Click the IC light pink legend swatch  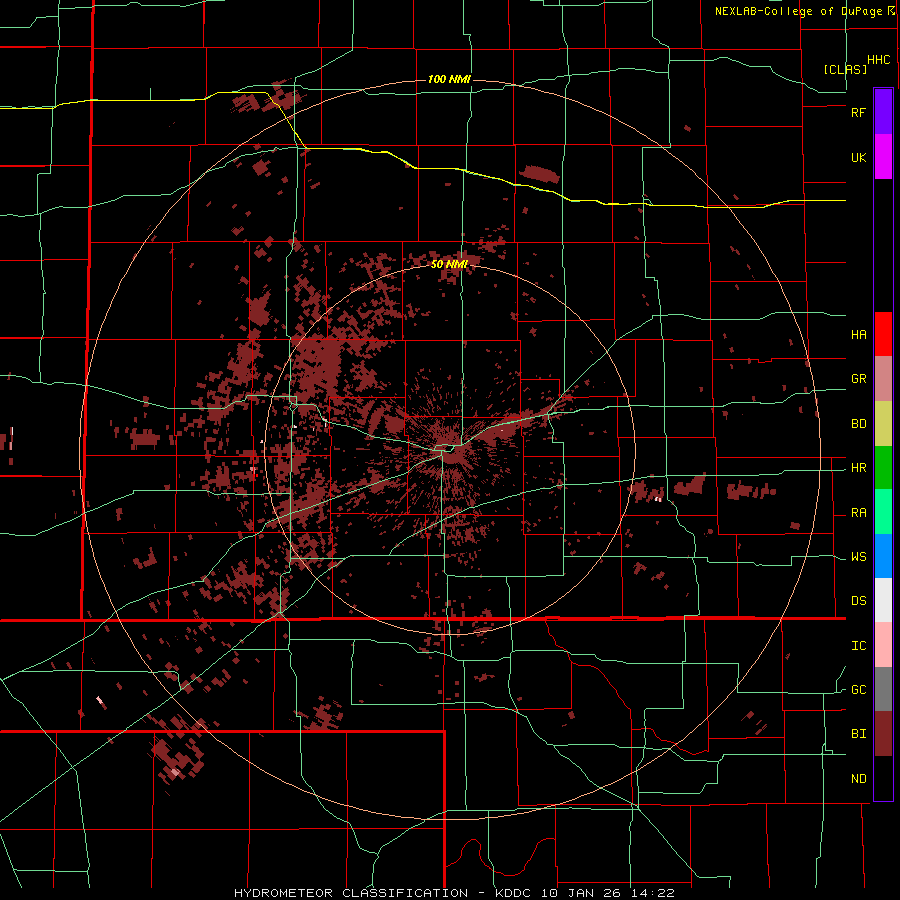[883, 645]
